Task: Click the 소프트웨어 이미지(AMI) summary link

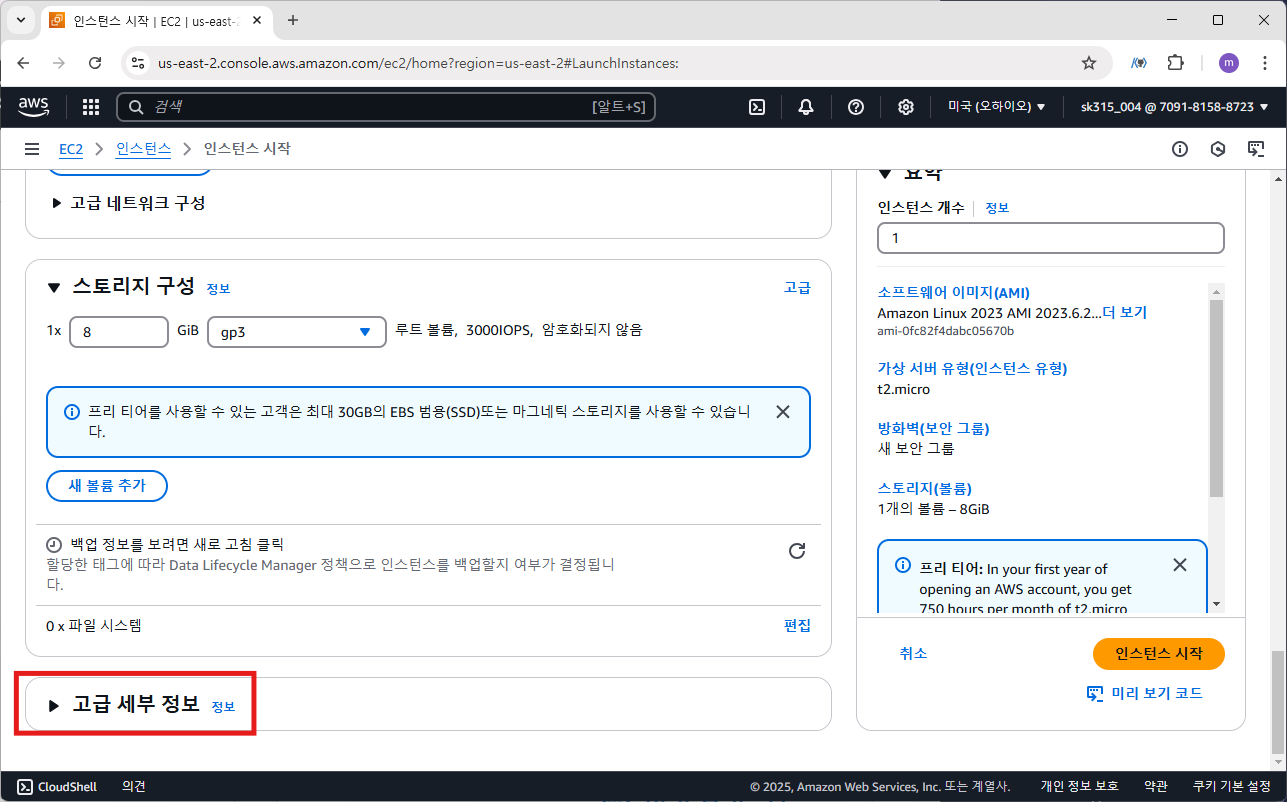Action: pyautogui.click(x=953, y=292)
